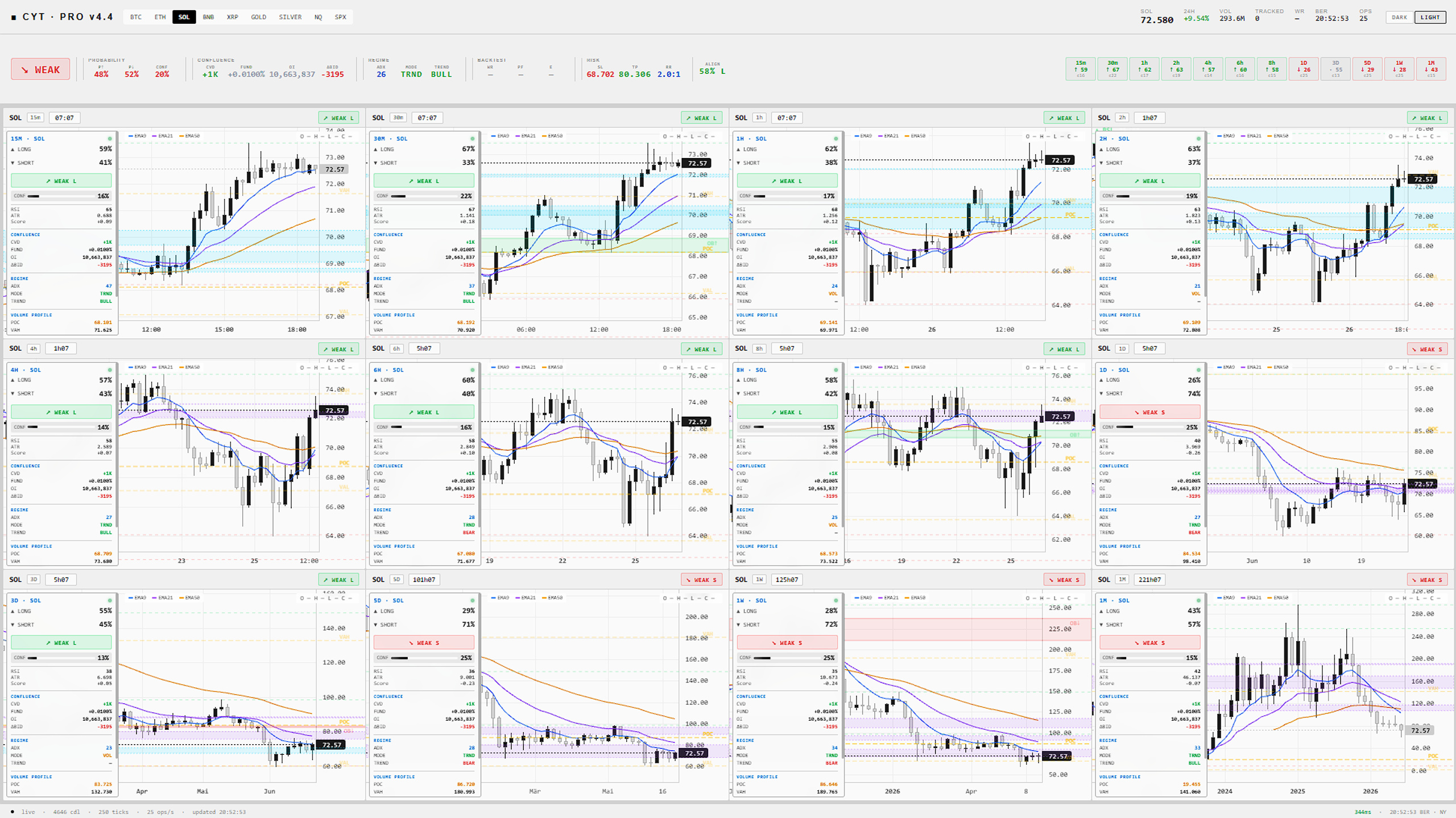
Task: Click the green status dot in 15M SOL card
Action: click(x=110, y=139)
